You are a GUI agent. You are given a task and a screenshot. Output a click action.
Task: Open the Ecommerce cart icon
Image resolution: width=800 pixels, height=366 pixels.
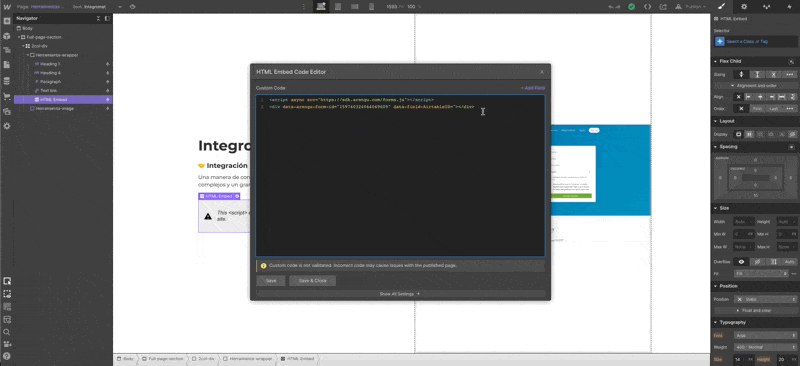7,96
